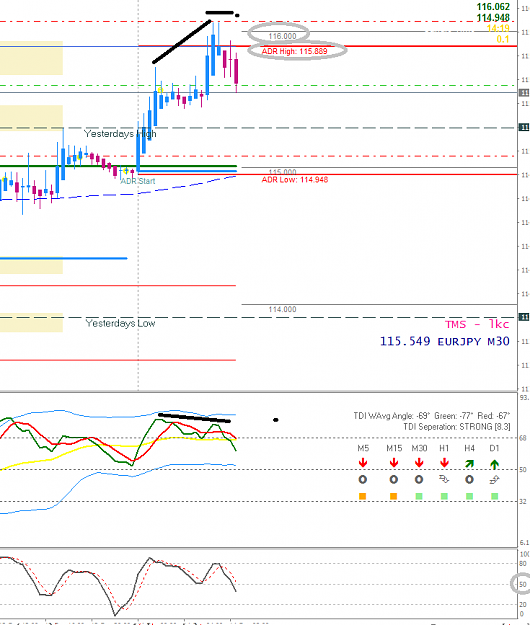
Task: Click the orange square in the M5 column
Action: click(x=363, y=496)
